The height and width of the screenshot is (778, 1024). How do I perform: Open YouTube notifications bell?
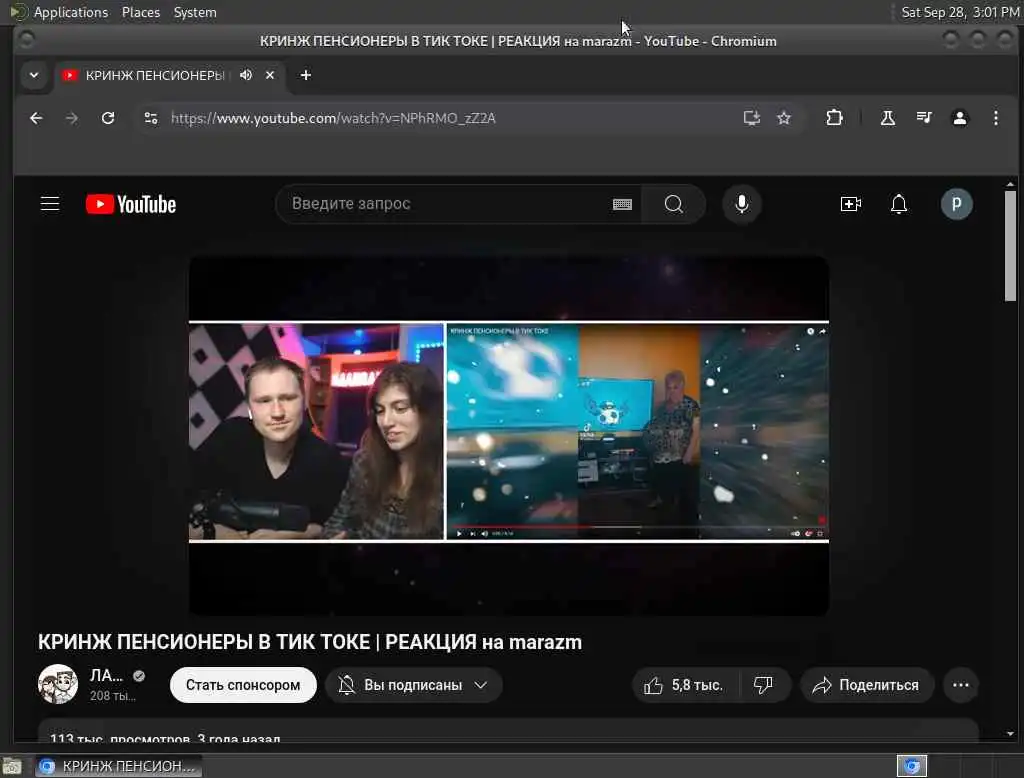899,204
